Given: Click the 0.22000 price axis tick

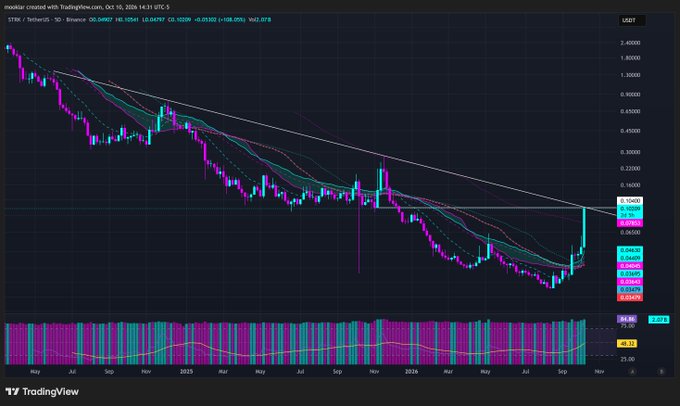Looking at the screenshot, I should point(630,168).
